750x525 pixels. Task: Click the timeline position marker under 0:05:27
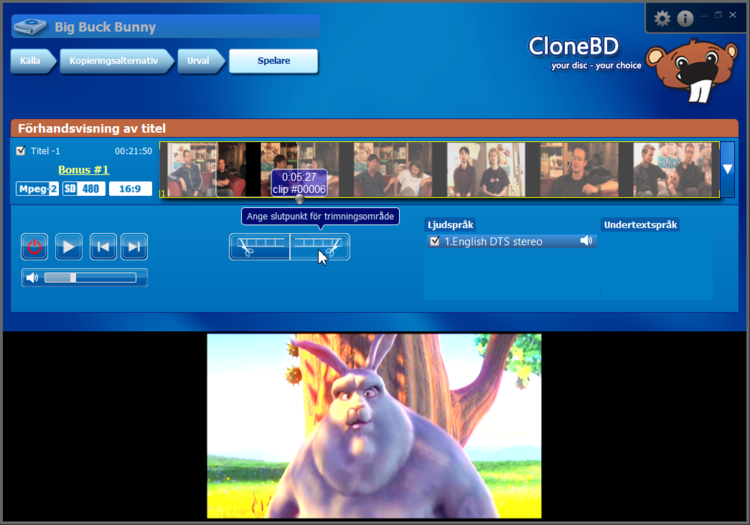point(299,199)
